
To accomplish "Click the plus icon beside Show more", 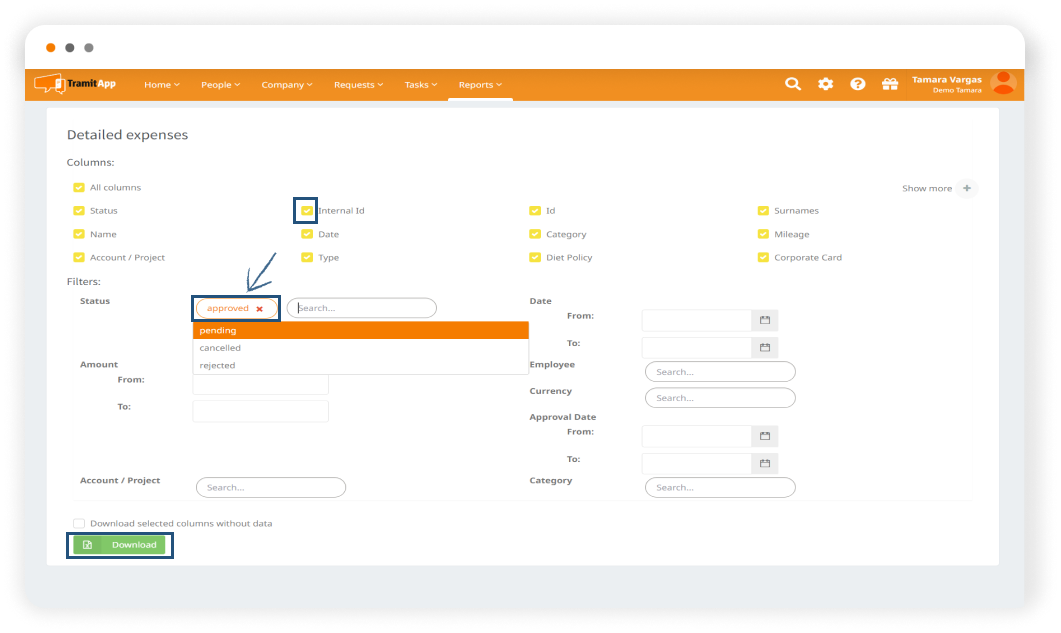I will point(966,188).
